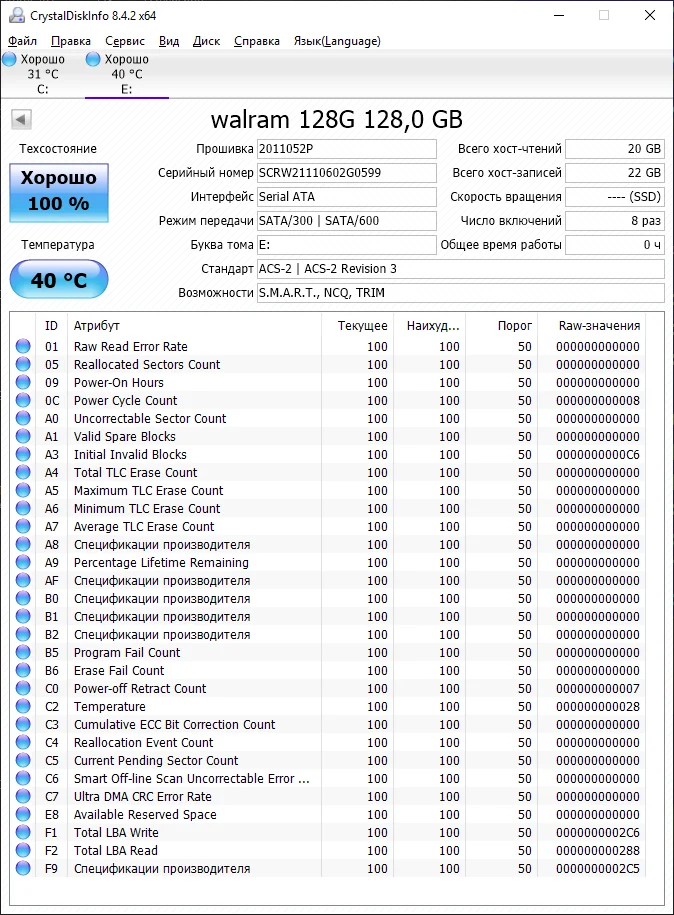Click the status circle for Total TLC Erase Count

(x=23, y=472)
